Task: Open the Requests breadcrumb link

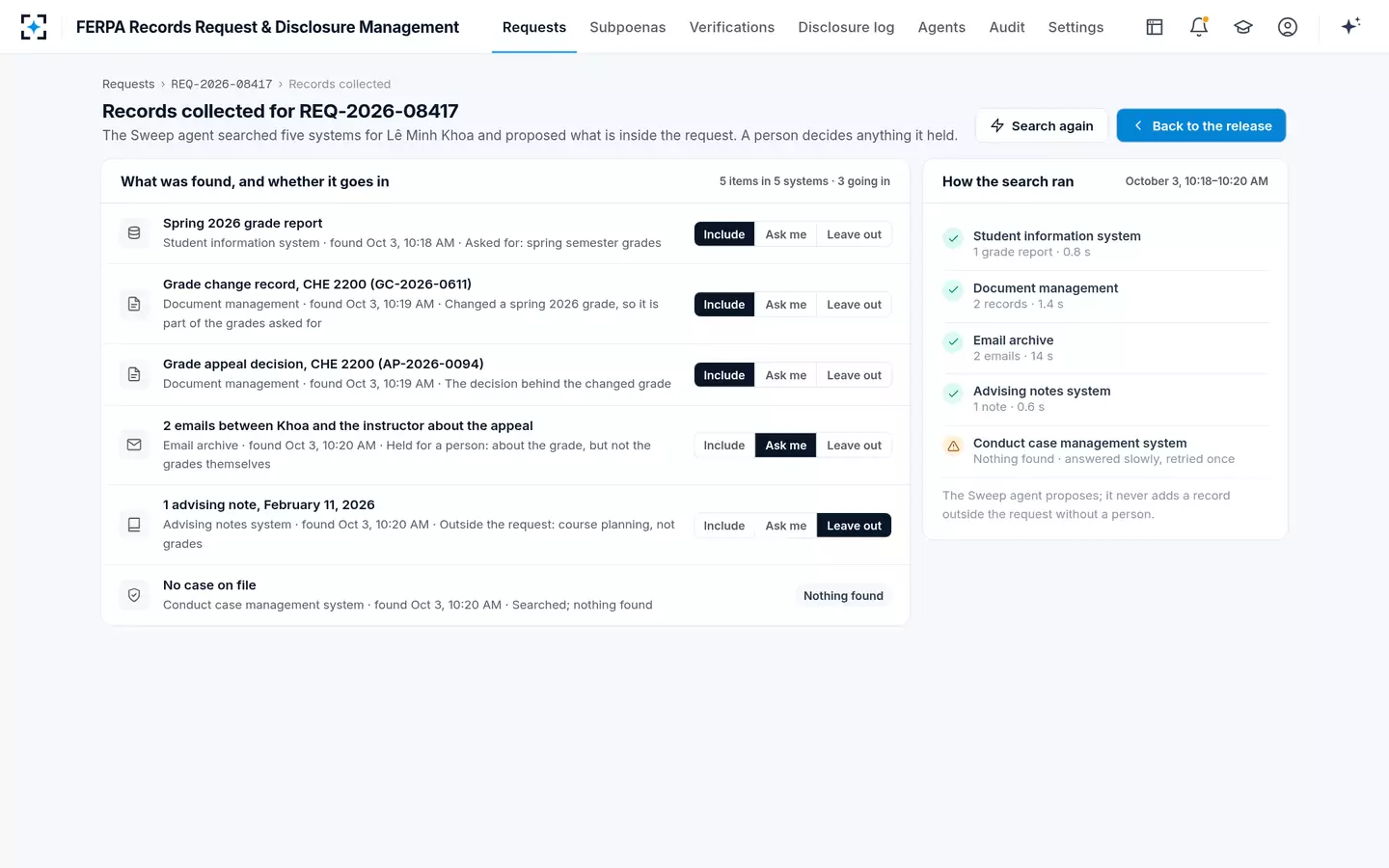Action: pyautogui.click(x=128, y=84)
